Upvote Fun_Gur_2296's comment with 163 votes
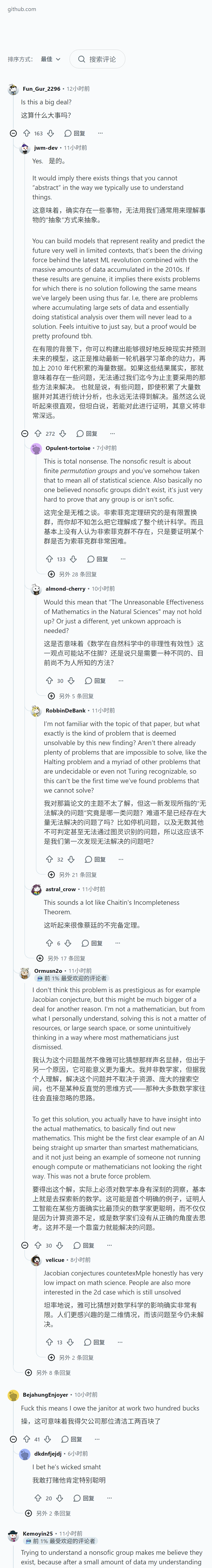This screenshot has width=212, height=1568. tap(26, 133)
